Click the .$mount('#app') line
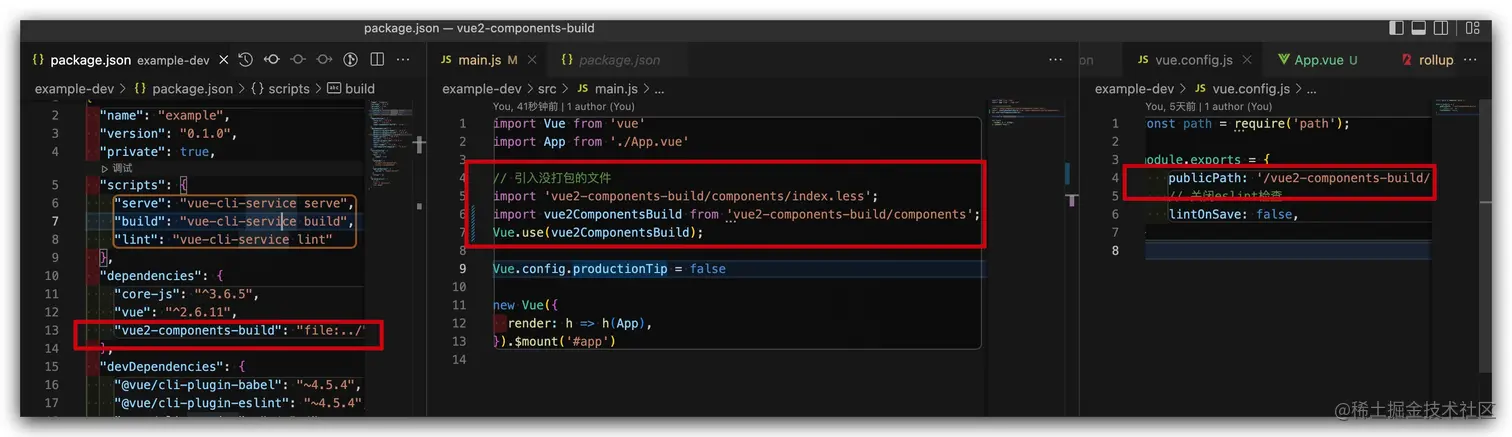Image resolution: width=1512 pixels, height=437 pixels. tap(555, 341)
